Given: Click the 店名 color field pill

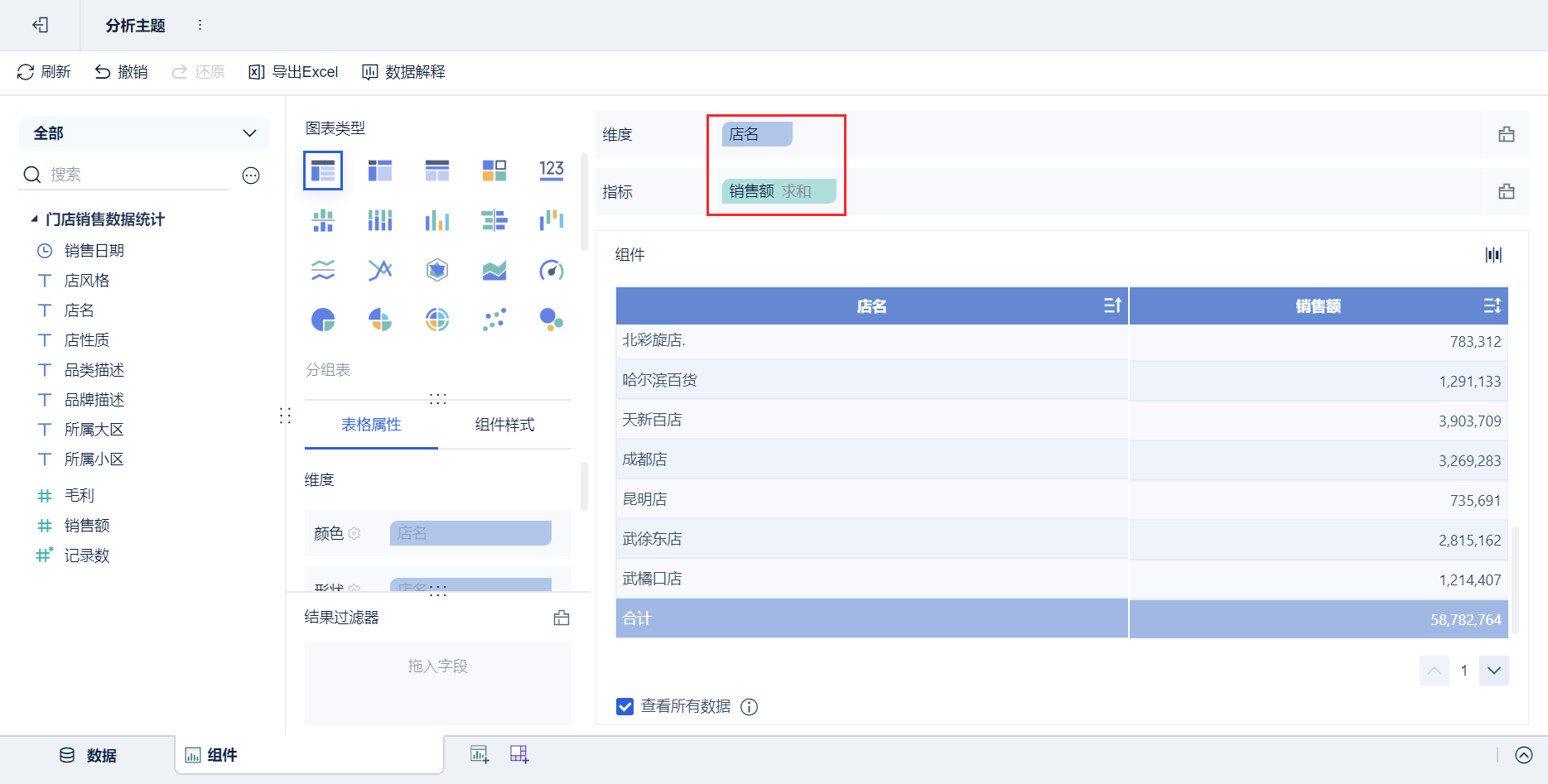Looking at the screenshot, I should coord(470,533).
